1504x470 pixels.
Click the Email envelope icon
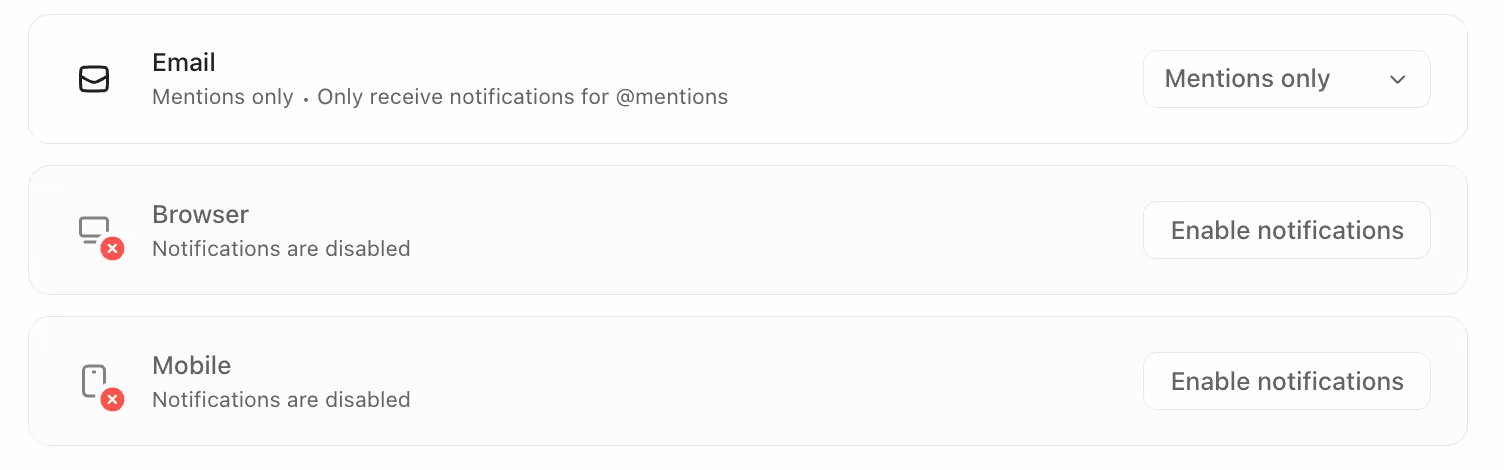[94, 80]
